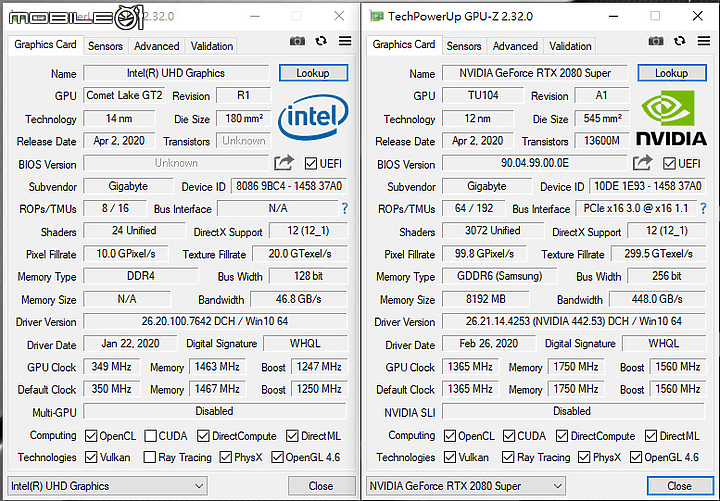
Task: Toggle Ray Tracing checkbox in Intel window
Action: pos(149,457)
